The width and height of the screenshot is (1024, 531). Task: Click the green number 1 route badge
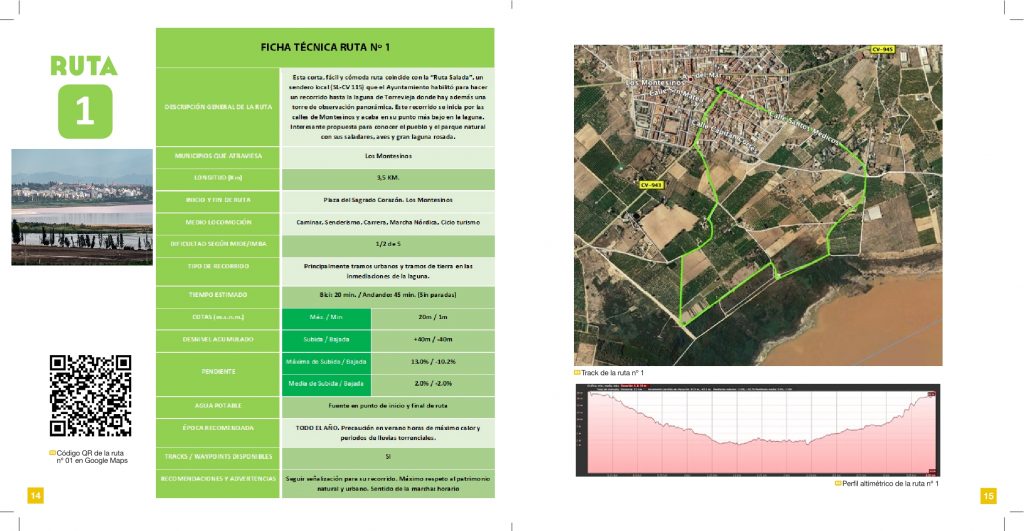(85, 111)
